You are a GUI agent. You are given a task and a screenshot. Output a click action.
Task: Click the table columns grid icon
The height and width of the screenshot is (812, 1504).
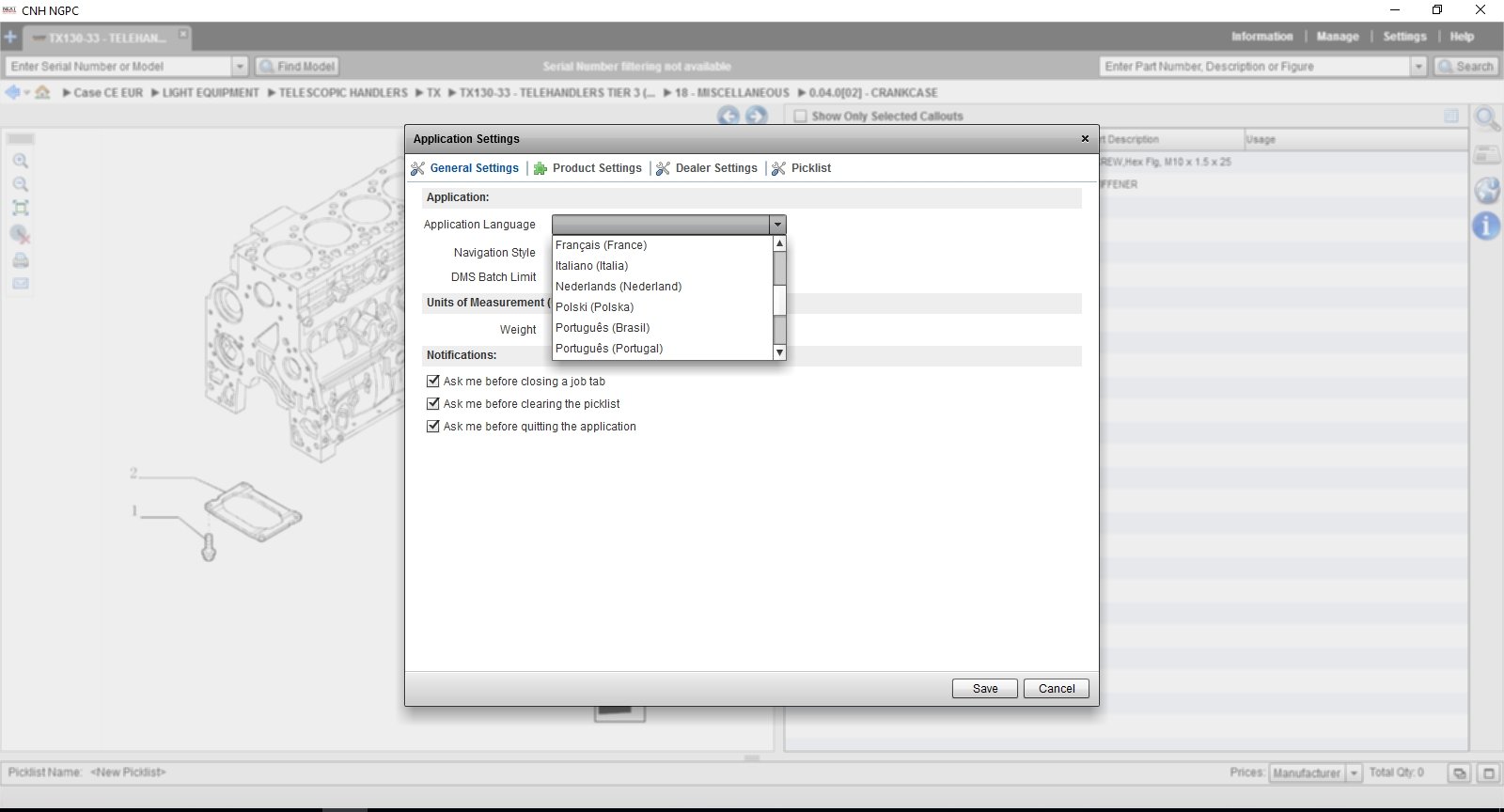[x=1451, y=116]
